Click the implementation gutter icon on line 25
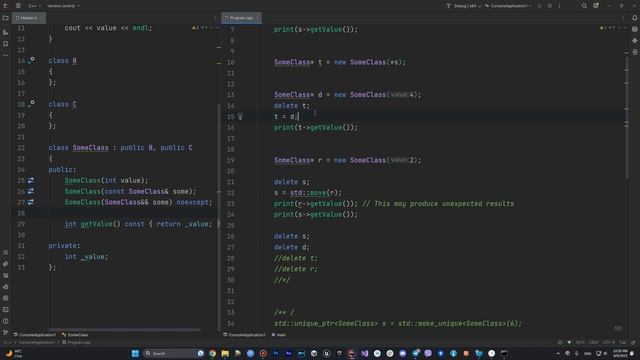The width and height of the screenshot is (640, 360). click(x=31, y=180)
